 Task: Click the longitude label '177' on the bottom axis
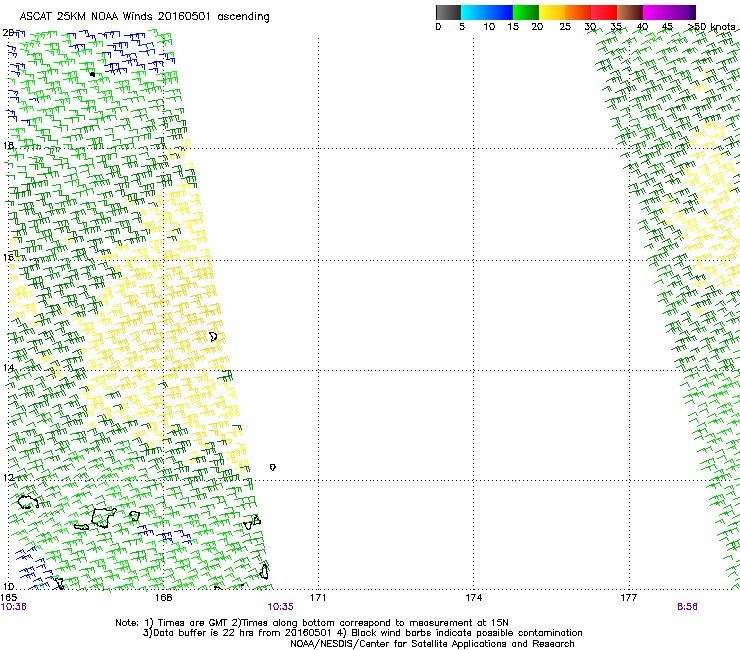click(628, 598)
